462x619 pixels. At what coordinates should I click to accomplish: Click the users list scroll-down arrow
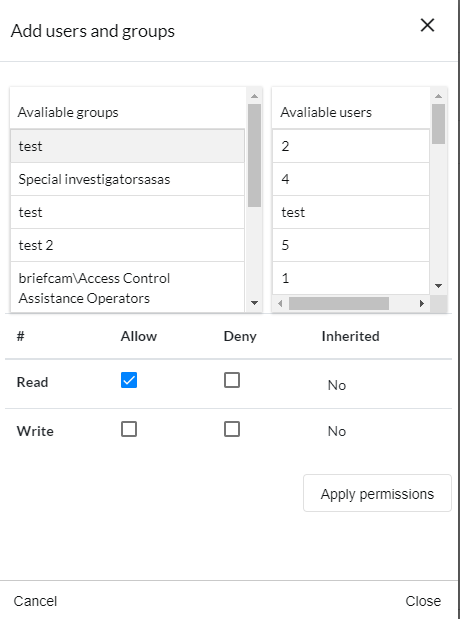(x=438, y=285)
